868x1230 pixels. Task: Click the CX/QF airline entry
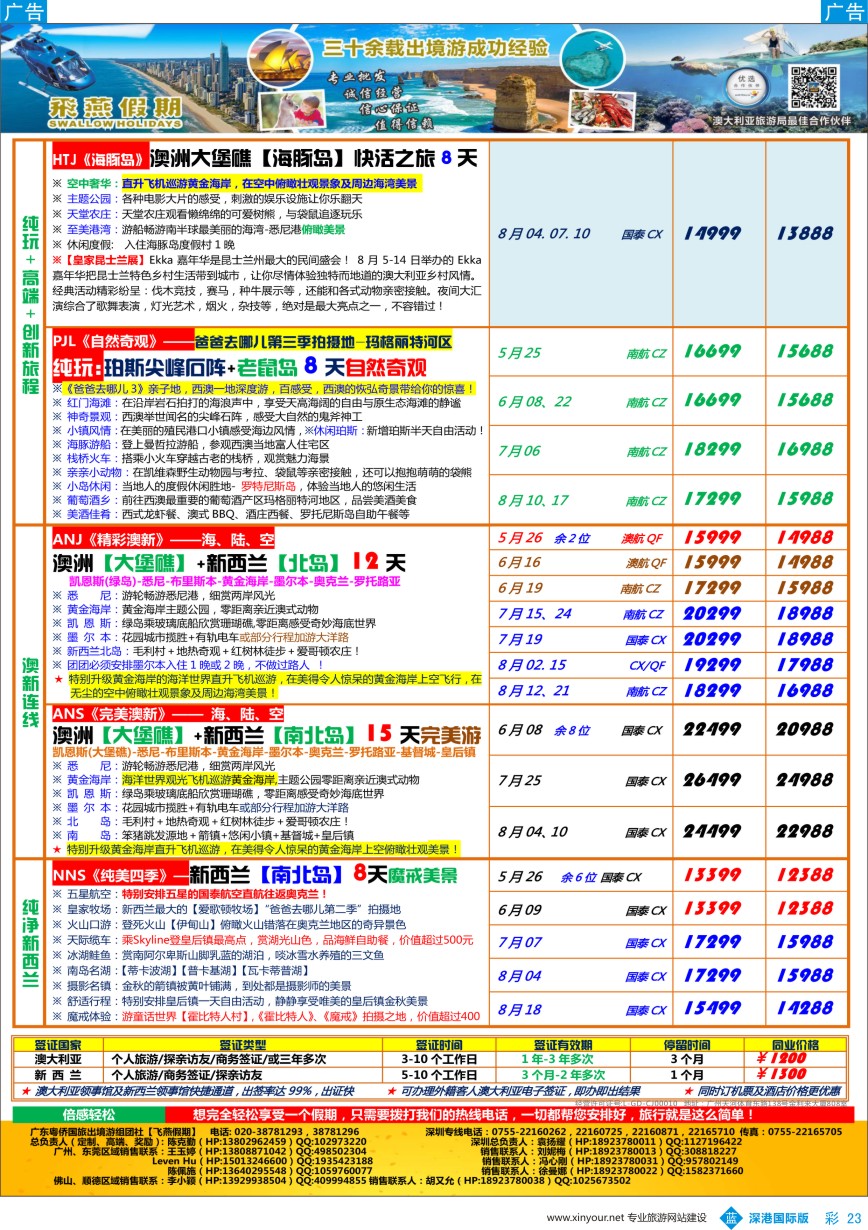pos(646,666)
